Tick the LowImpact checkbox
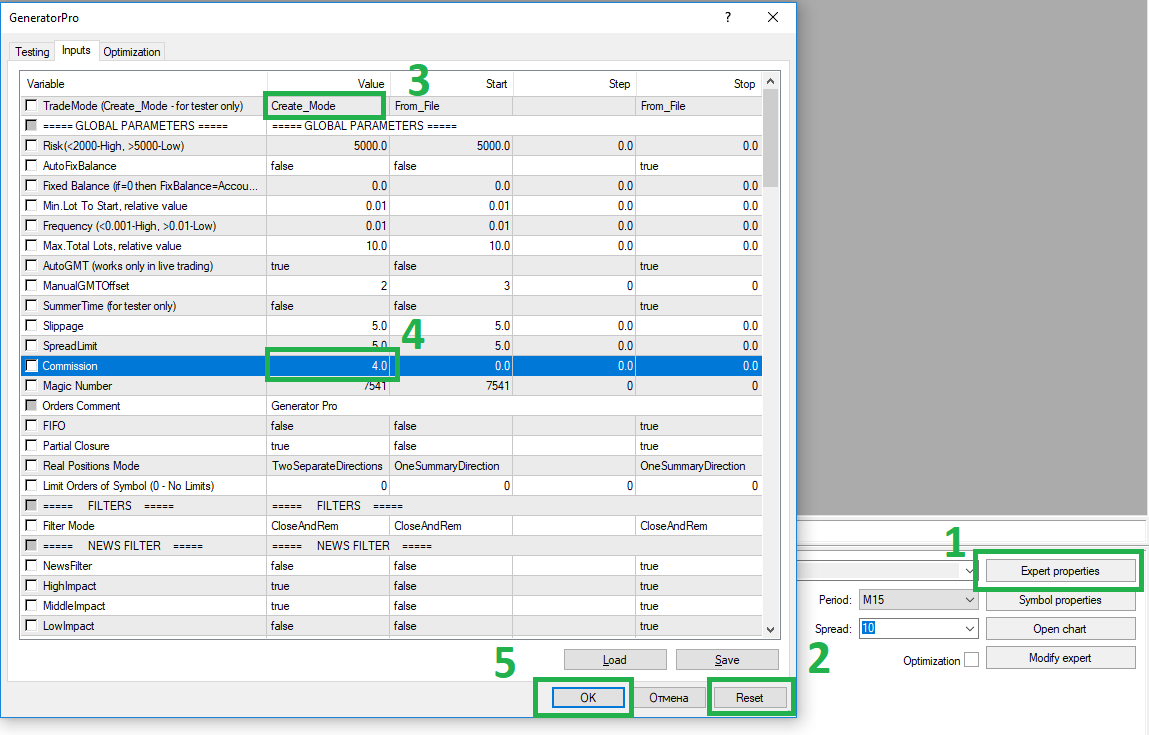 [x=32, y=626]
